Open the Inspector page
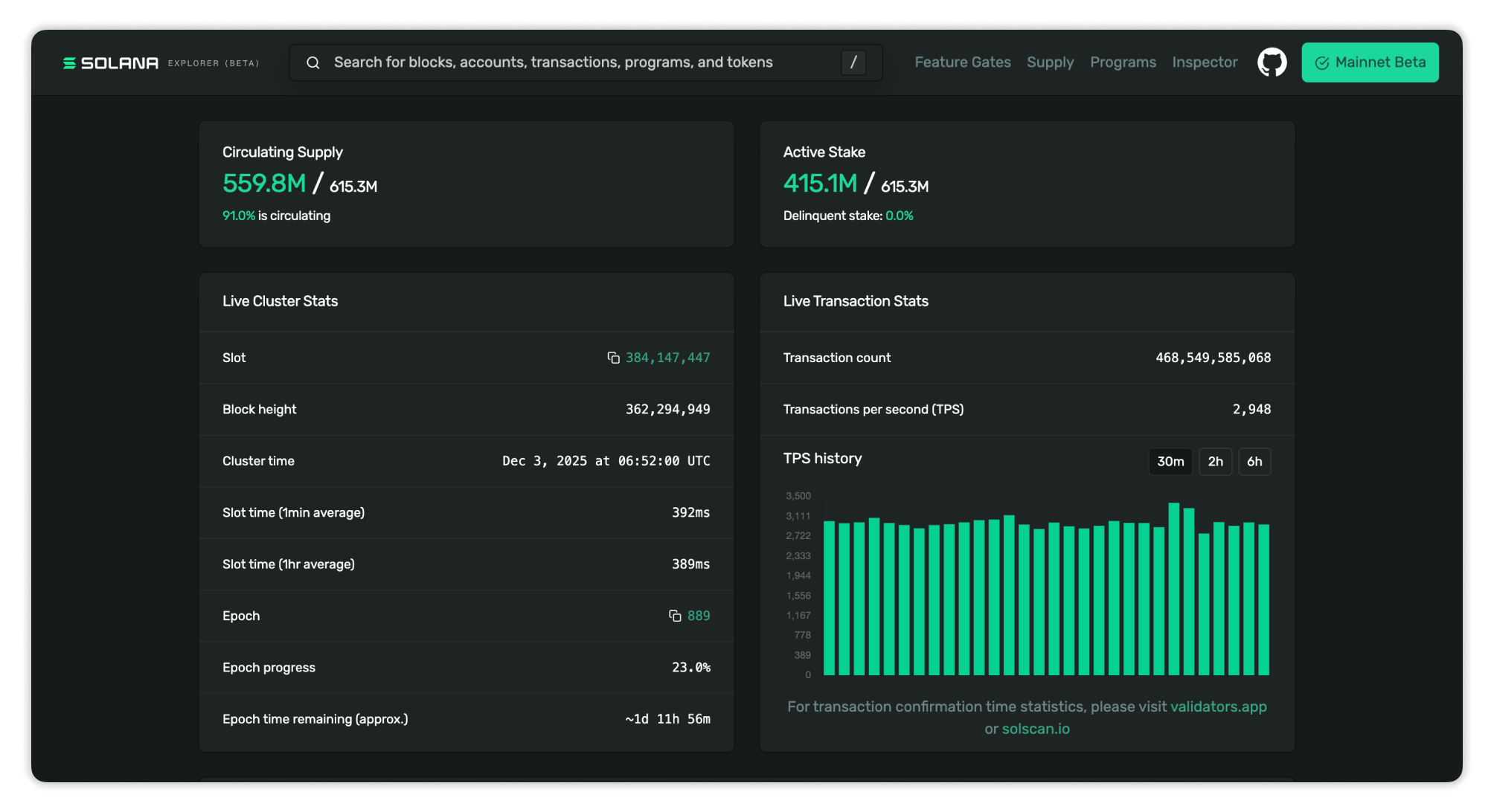The image size is (1494, 812). [x=1205, y=62]
